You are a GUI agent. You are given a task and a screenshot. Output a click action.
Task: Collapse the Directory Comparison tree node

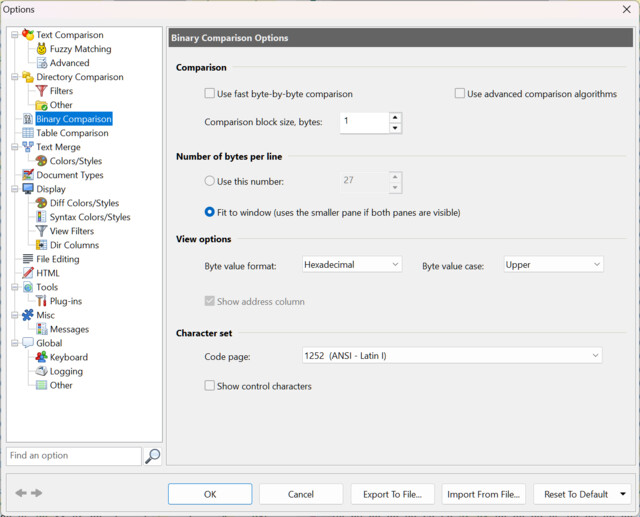pyautogui.click(x=15, y=77)
